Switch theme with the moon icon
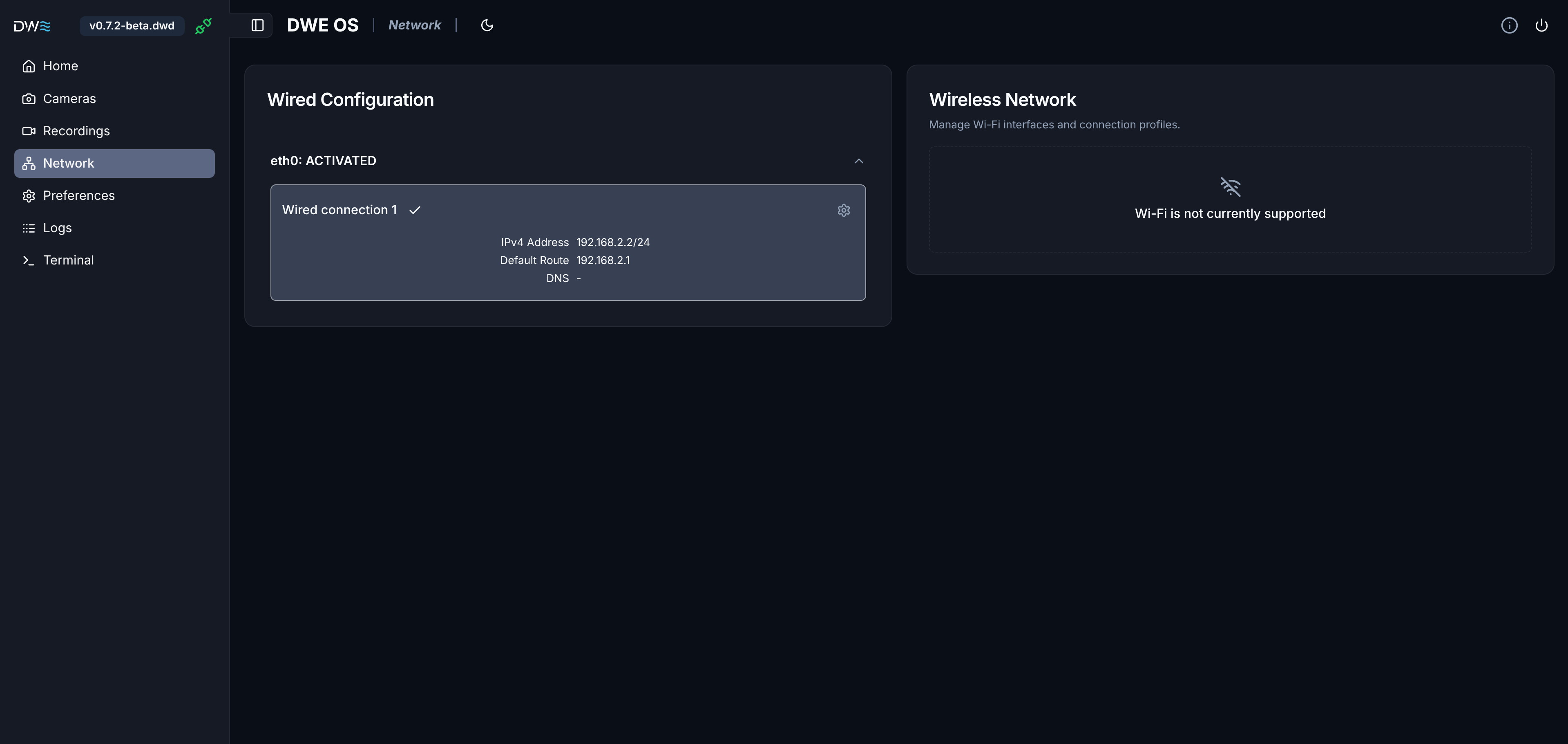The height and width of the screenshot is (744, 1568). [x=487, y=25]
